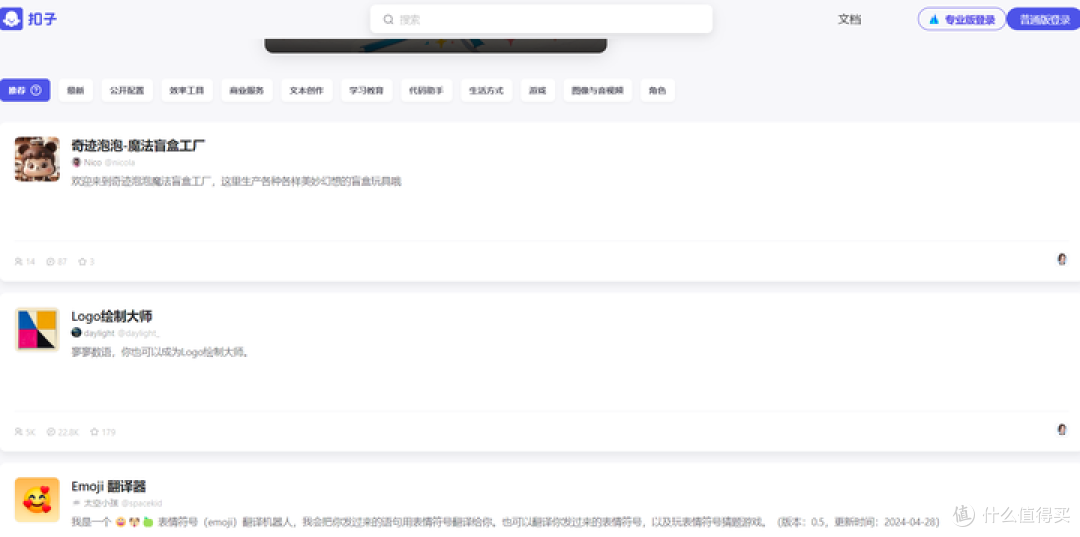The width and height of the screenshot is (1080, 537).
Task: Click the magnifier icon in search bar
Action: click(388, 19)
